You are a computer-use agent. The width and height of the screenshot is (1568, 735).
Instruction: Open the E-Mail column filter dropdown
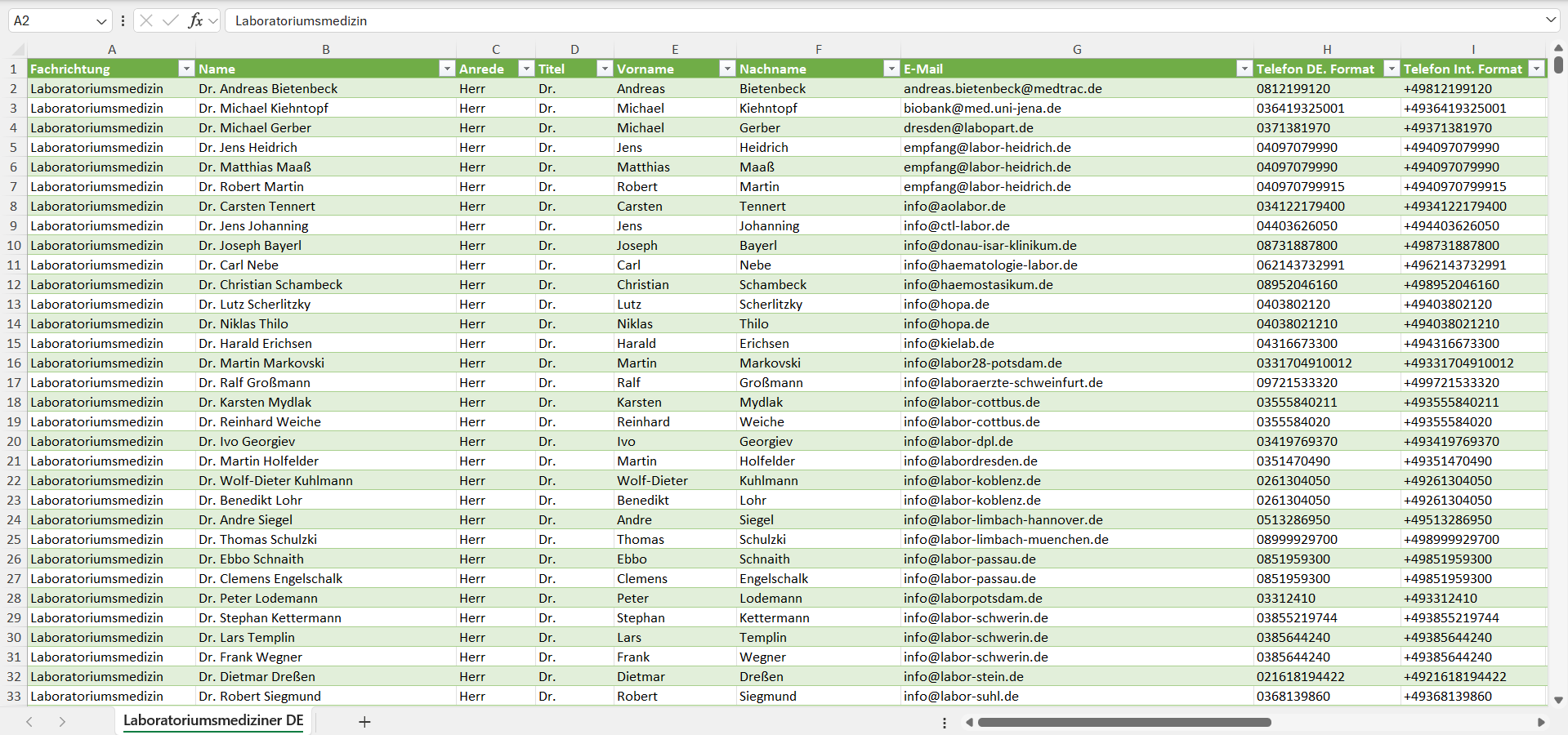pyautogui.click(x=1244, y=69)
